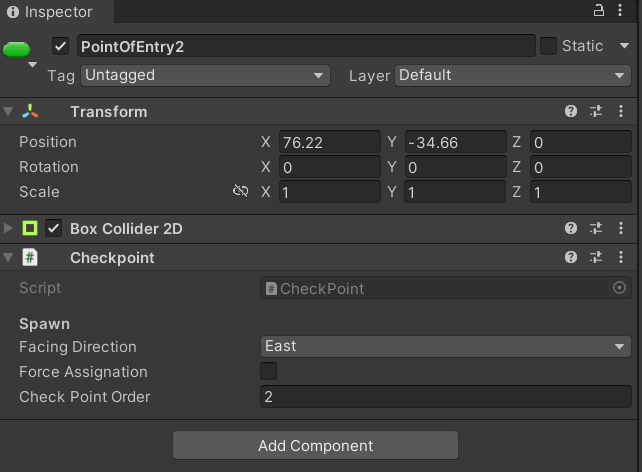
Task: Click the Add Component button
Action: click(315, 445)
